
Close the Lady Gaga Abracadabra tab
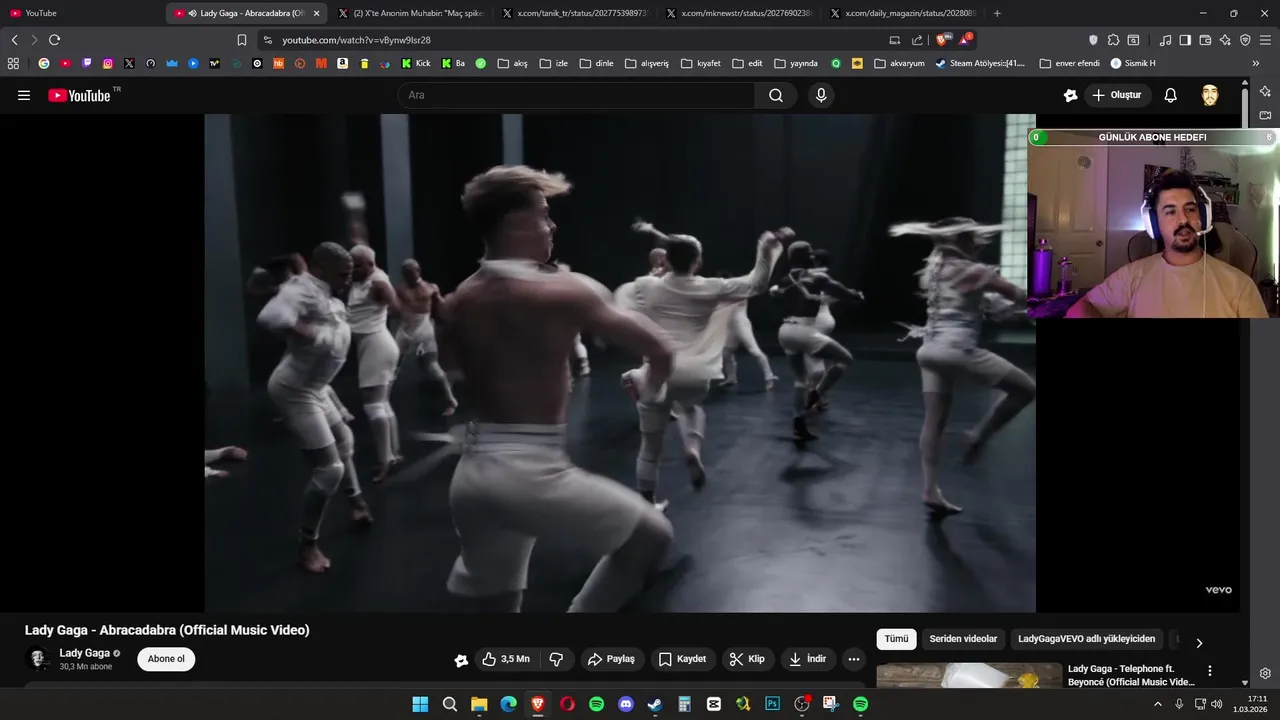click(x=317, y=13)
